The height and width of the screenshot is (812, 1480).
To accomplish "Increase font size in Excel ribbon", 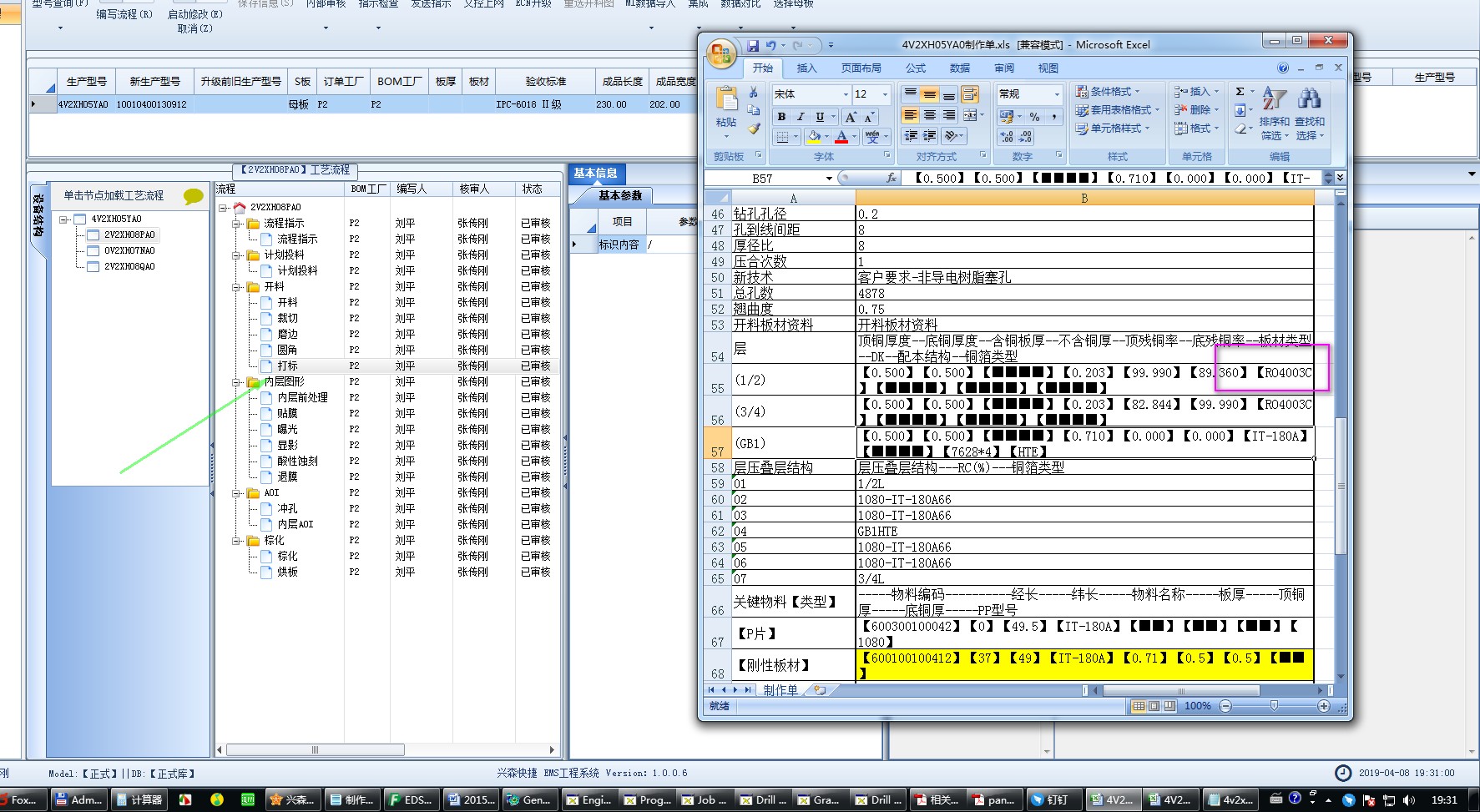I will click(x=851, y=117).
